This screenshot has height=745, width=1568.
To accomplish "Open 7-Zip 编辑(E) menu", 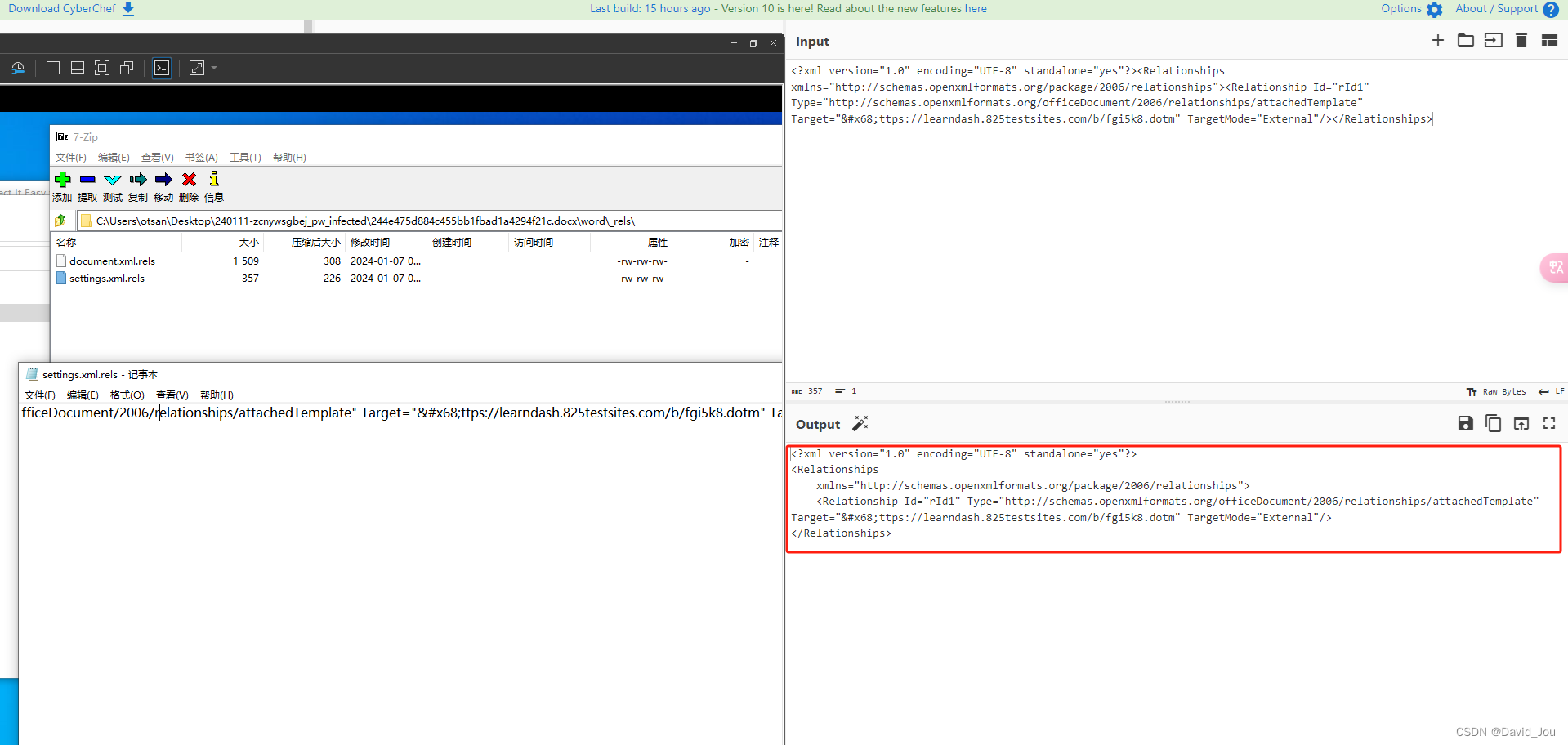I will (114, 158).
